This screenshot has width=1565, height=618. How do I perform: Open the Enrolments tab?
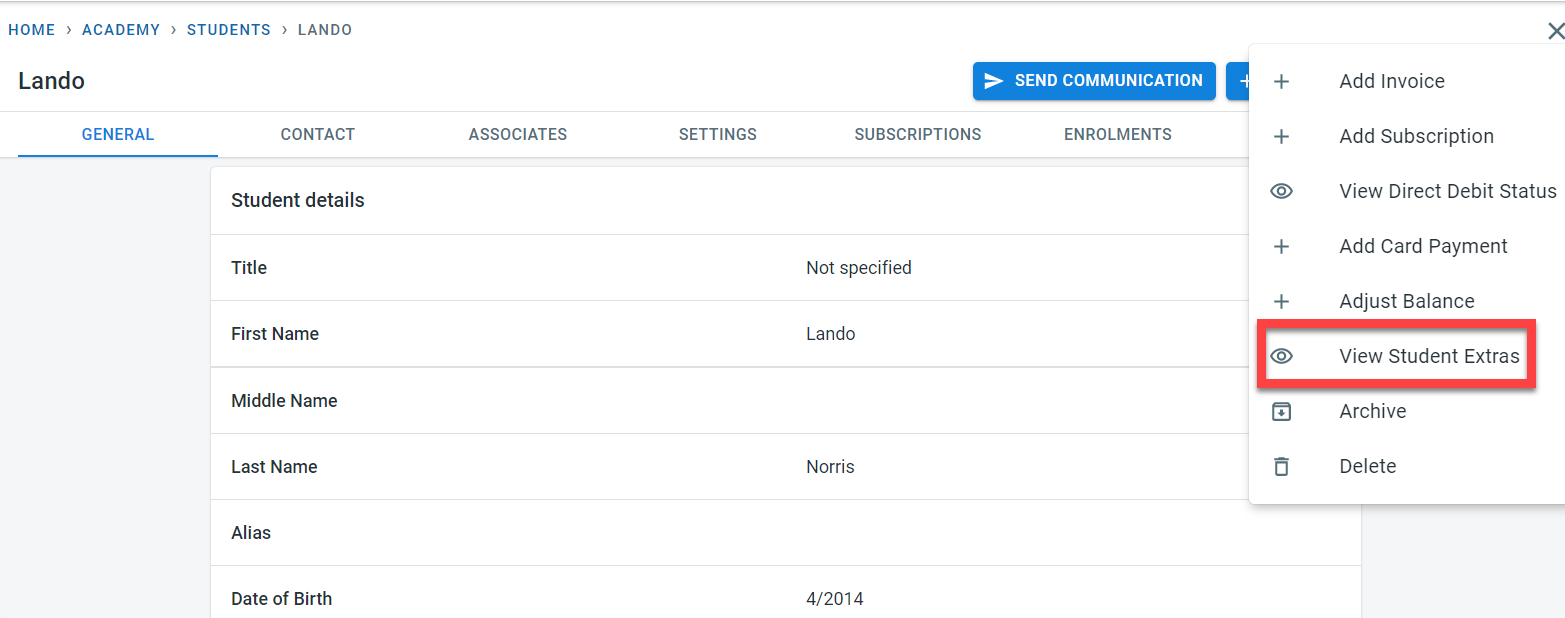1117,134
